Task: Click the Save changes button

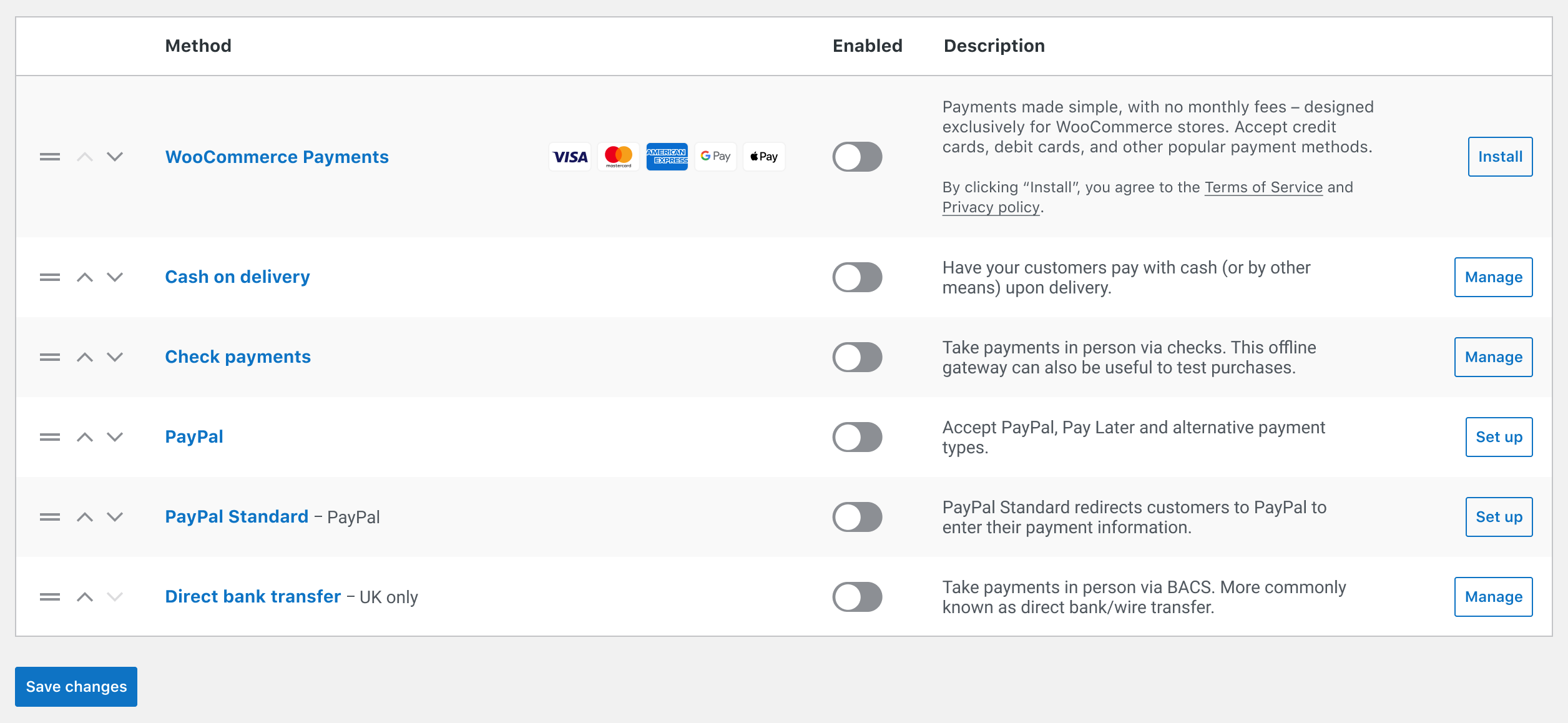Action: [x=76, y=686]
